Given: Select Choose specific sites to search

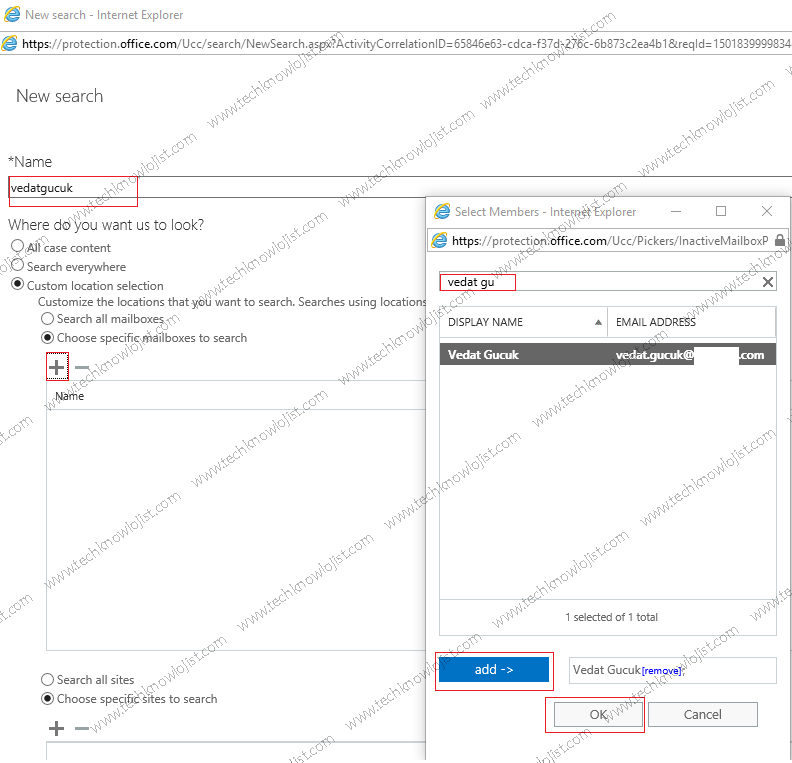Looking at the screenshot, I should [x=47, y=698].
